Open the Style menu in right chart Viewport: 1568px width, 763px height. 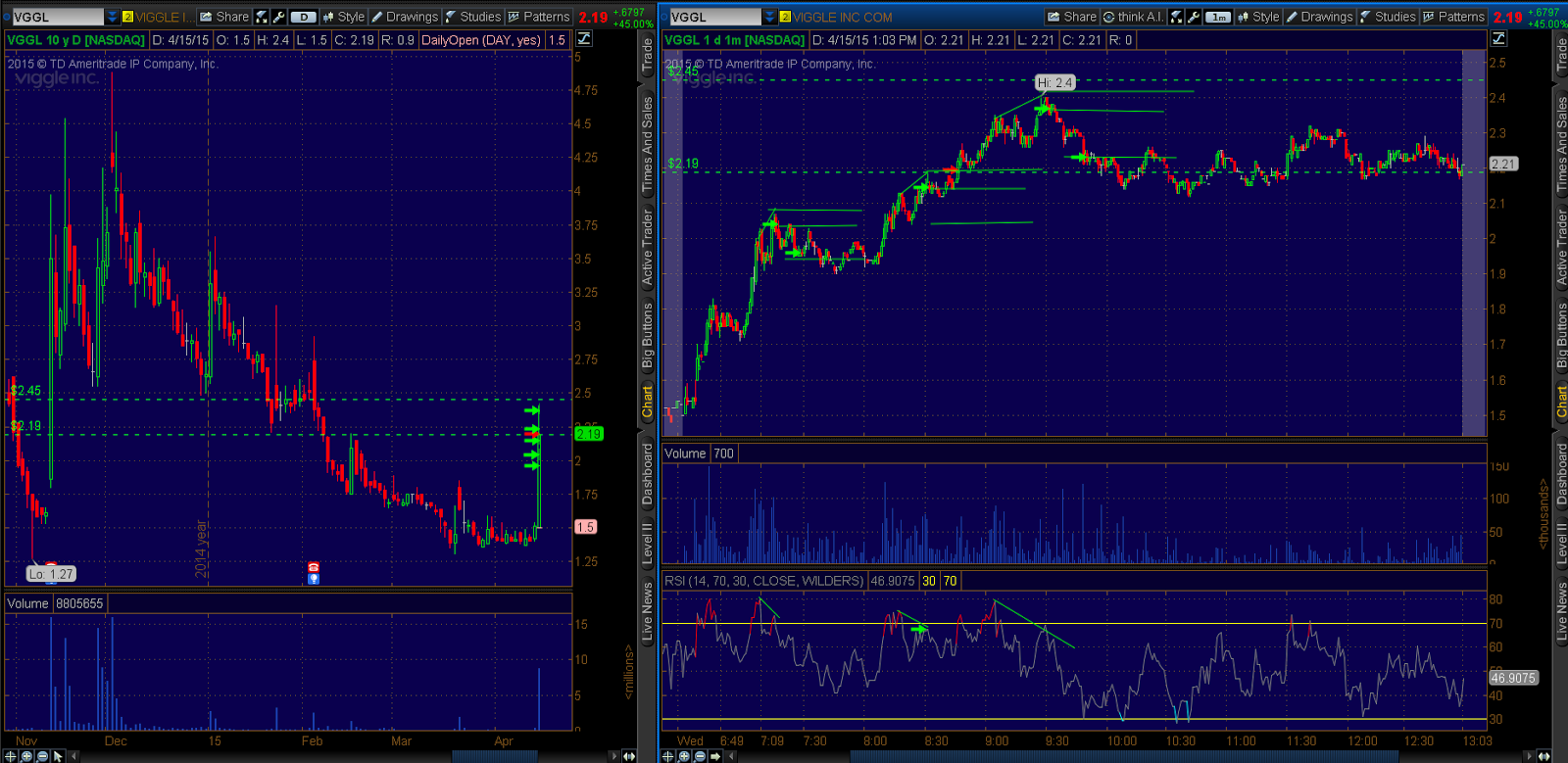[1258, 17]
